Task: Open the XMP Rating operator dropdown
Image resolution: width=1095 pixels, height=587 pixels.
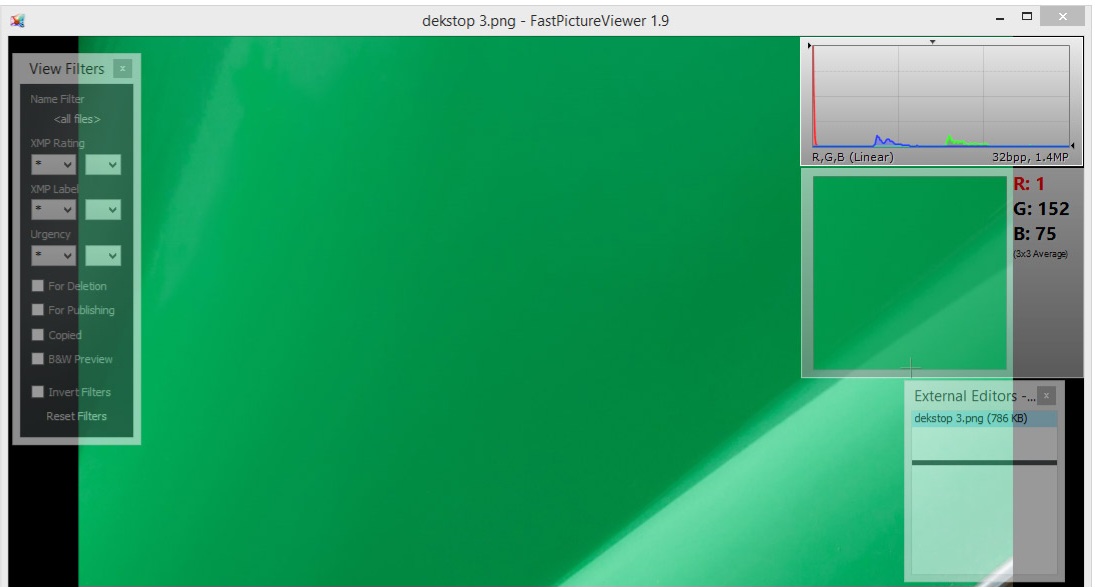Action: (x=54, y=163)
